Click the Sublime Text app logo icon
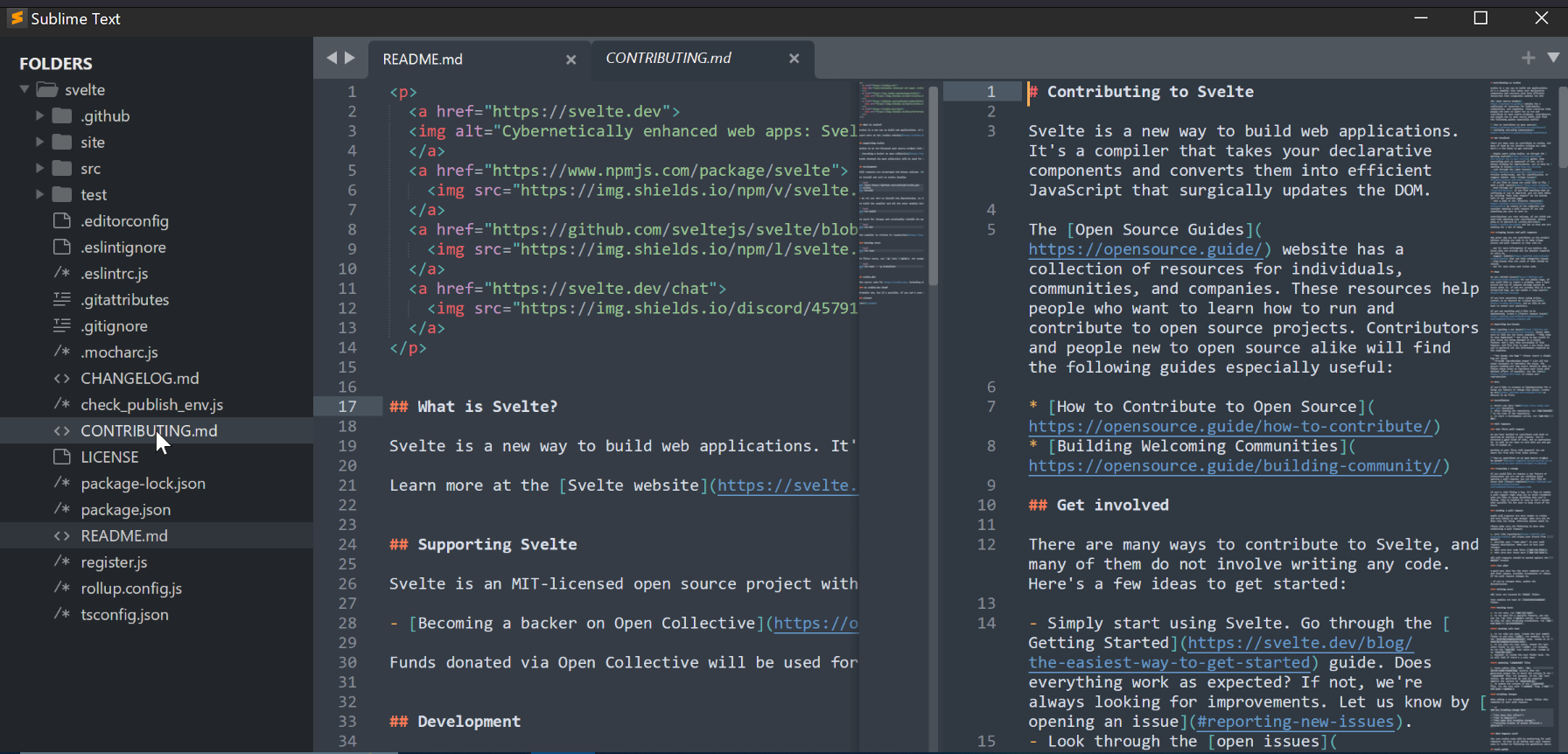The image size is (1568, 754). [x=17, y=18]
